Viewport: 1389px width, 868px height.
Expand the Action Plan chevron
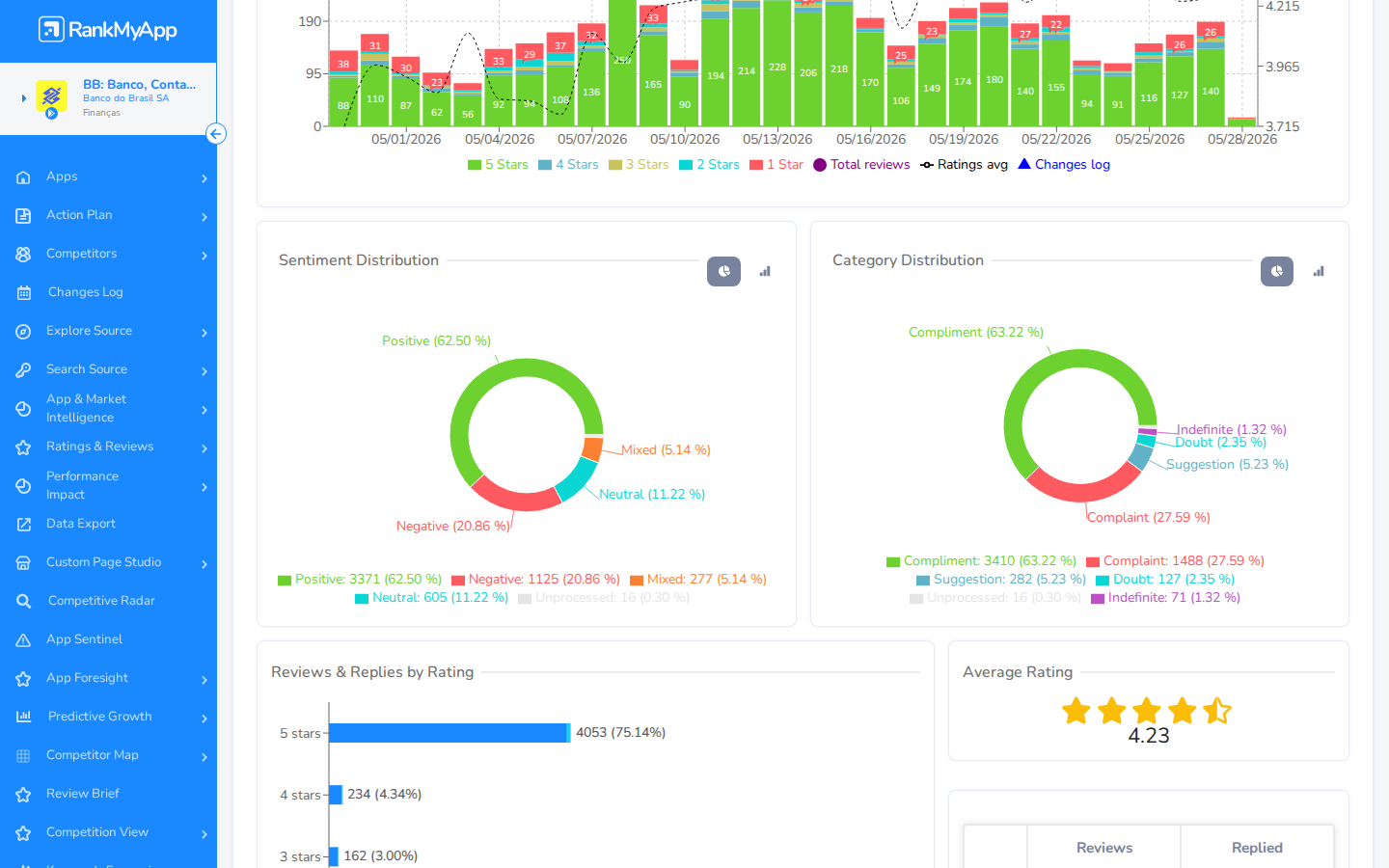204,217
